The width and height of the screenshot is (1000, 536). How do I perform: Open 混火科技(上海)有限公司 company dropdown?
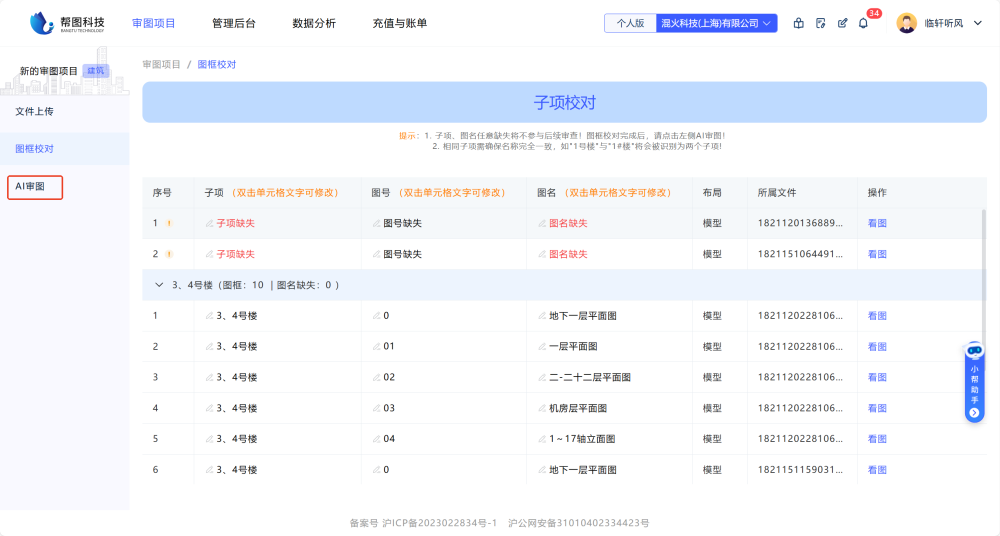[x=716, y=23]
